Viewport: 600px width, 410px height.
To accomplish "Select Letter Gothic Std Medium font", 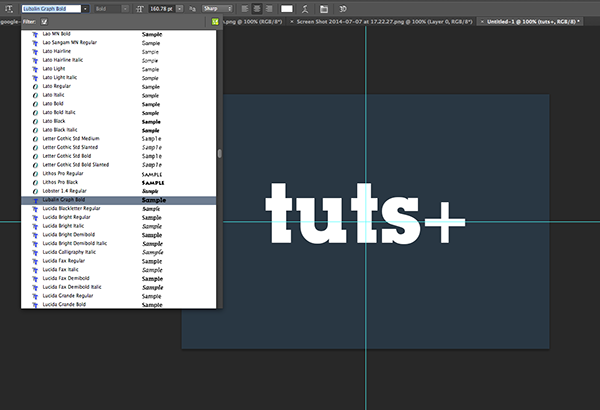I will pyautogui.click(x=119, y=139).
